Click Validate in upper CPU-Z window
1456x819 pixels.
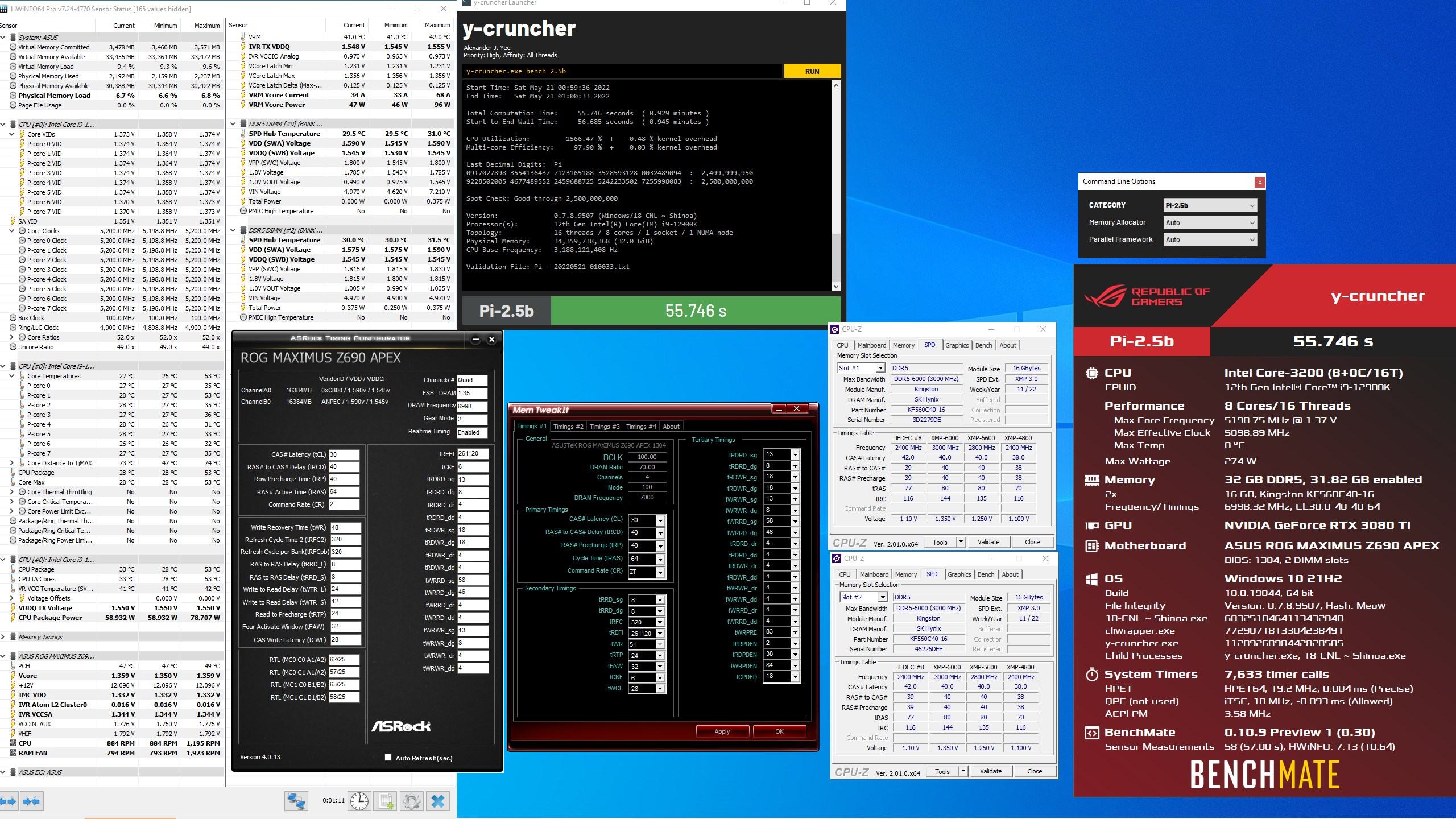point(988,542)
